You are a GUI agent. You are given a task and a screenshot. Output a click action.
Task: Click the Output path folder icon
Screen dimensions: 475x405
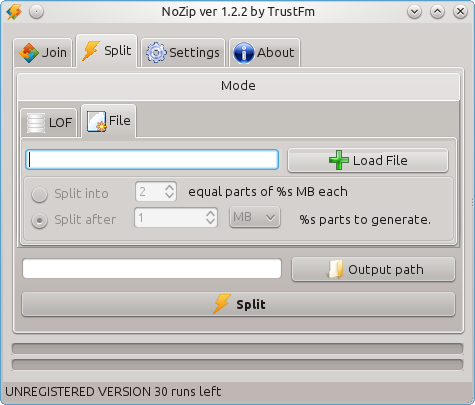(335, 269)
